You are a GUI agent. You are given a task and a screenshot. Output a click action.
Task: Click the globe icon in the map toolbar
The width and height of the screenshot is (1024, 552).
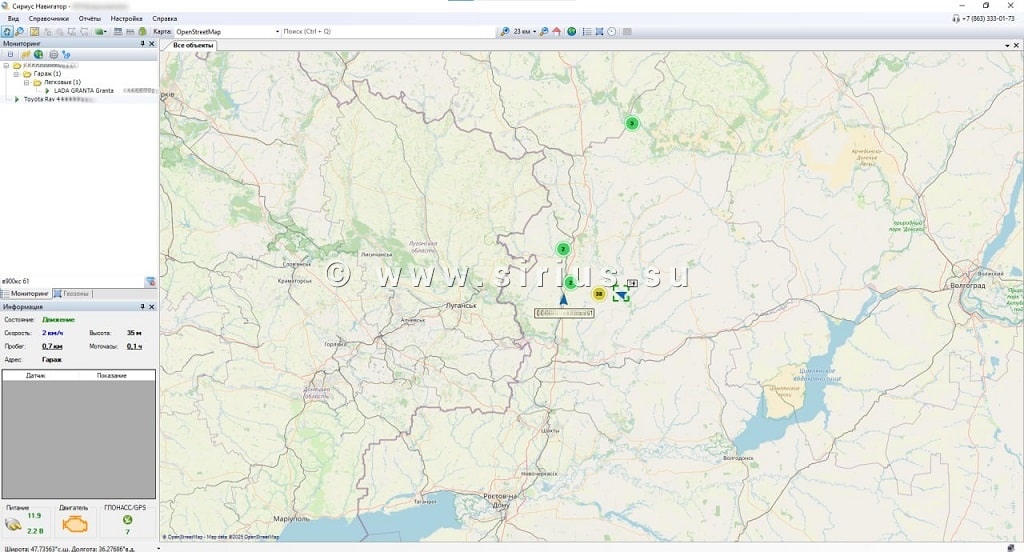tap(572, 31)
